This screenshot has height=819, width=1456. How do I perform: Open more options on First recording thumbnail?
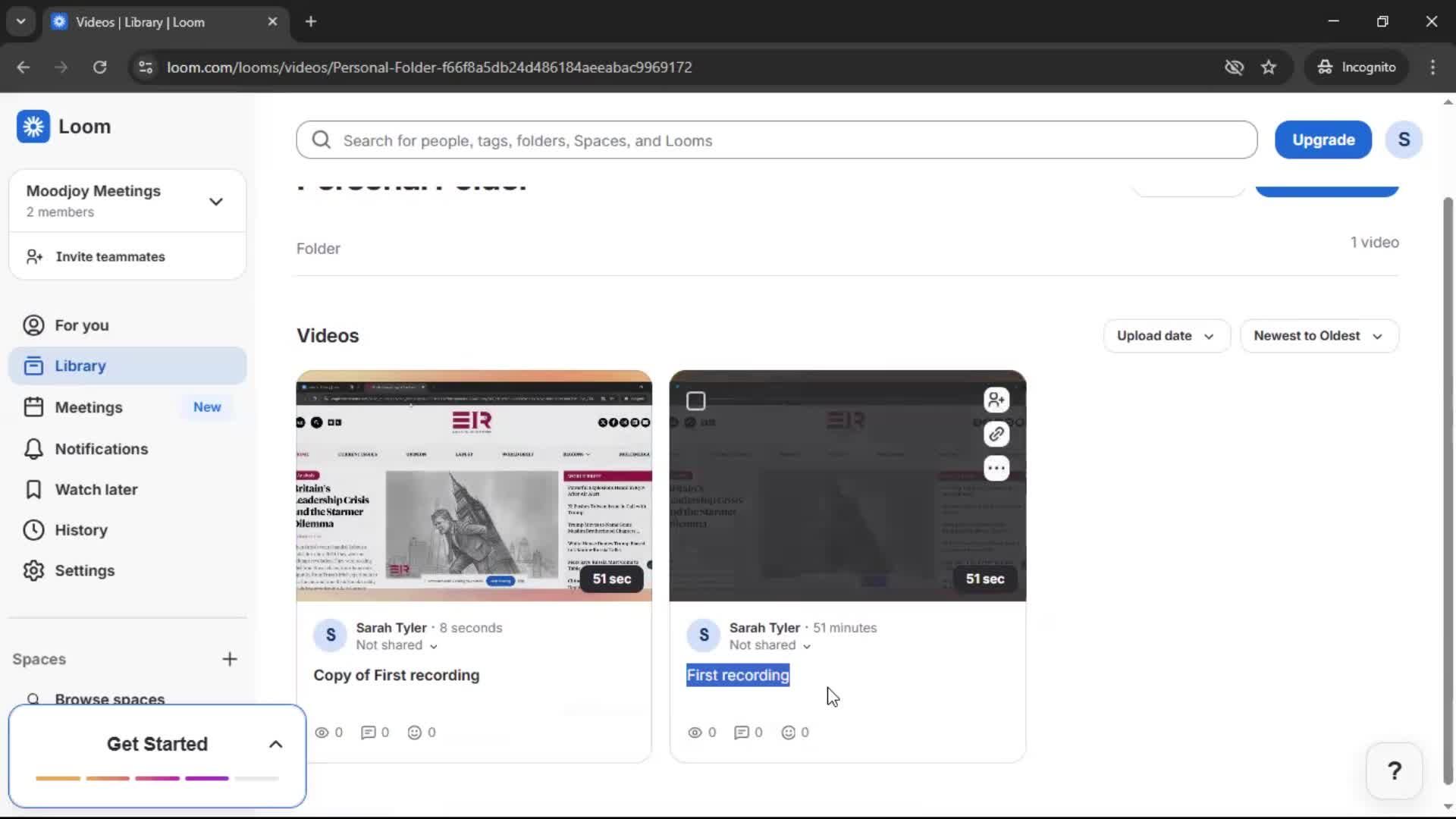coord(996,468)
